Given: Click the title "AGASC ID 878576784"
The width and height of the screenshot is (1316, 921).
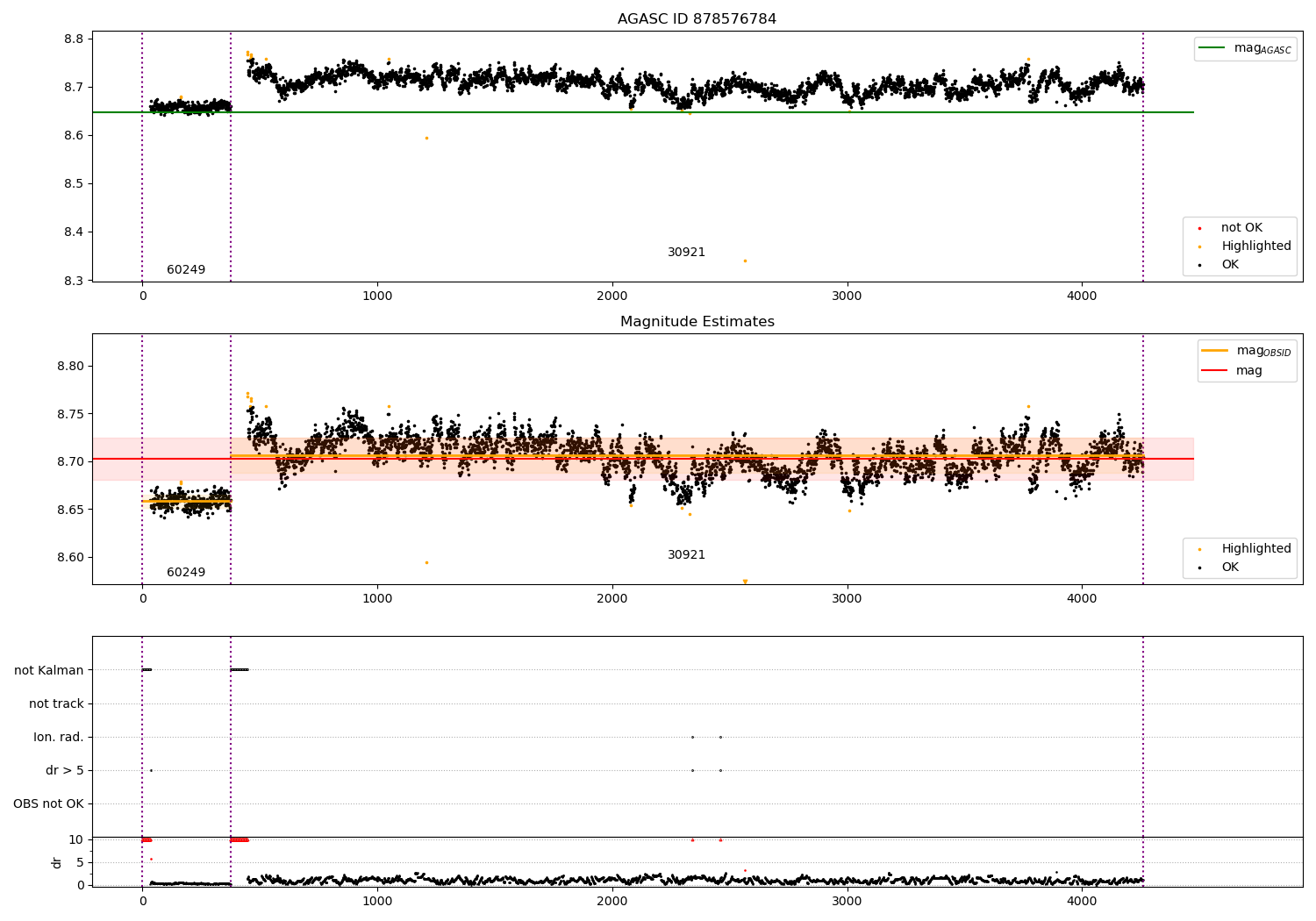Looking at the screenshot, I should click(697, 19).
